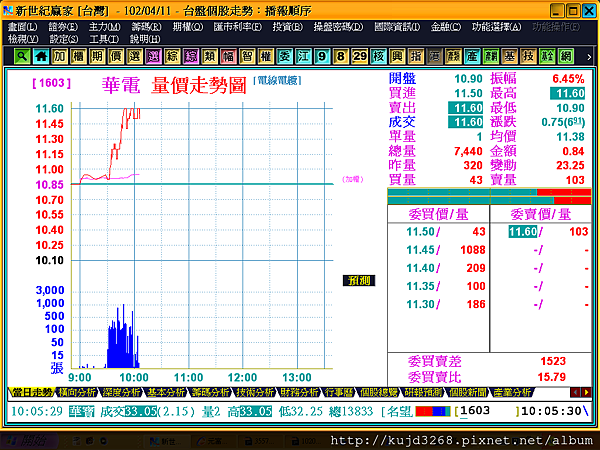Switch to the 個股新聞 tab

point(468,392)
